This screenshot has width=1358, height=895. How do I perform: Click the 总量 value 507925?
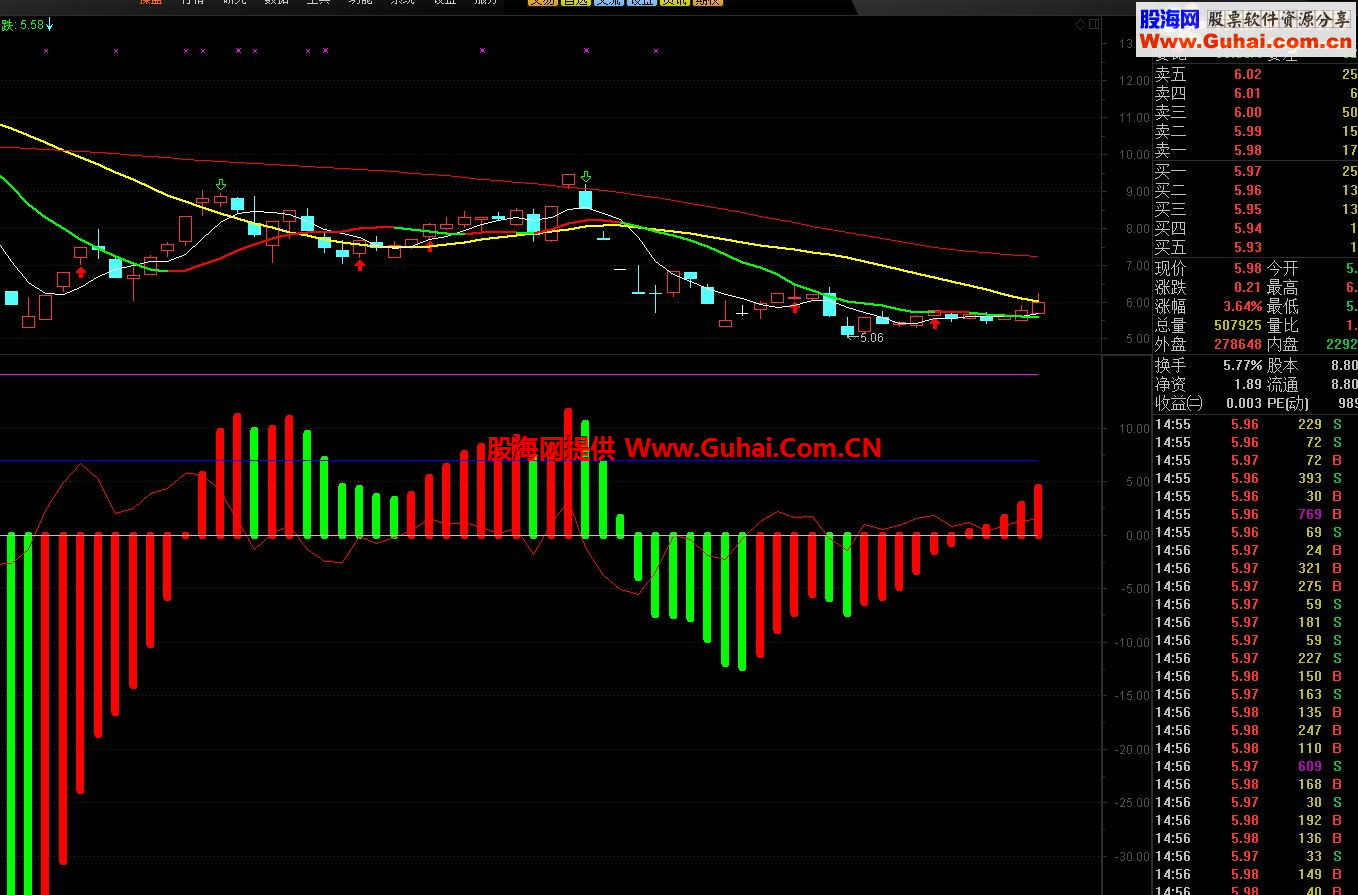coord(1237,325)
